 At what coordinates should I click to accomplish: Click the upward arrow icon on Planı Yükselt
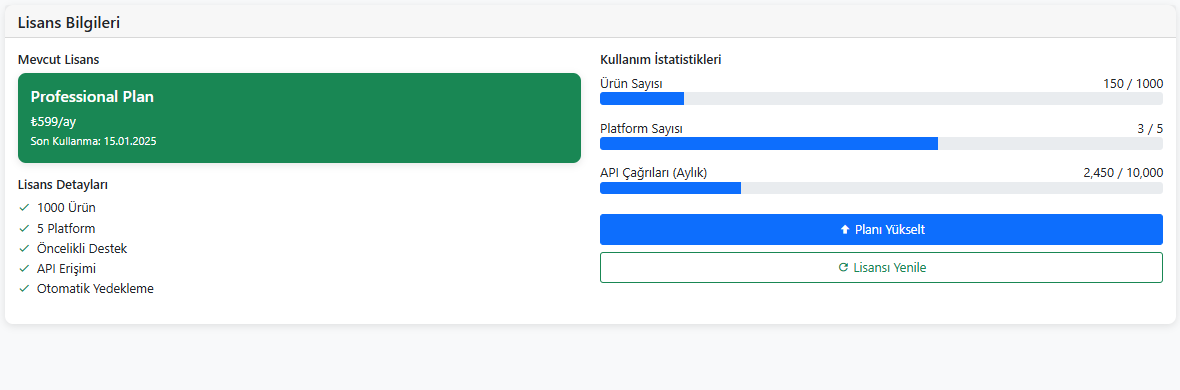[844, 230]
